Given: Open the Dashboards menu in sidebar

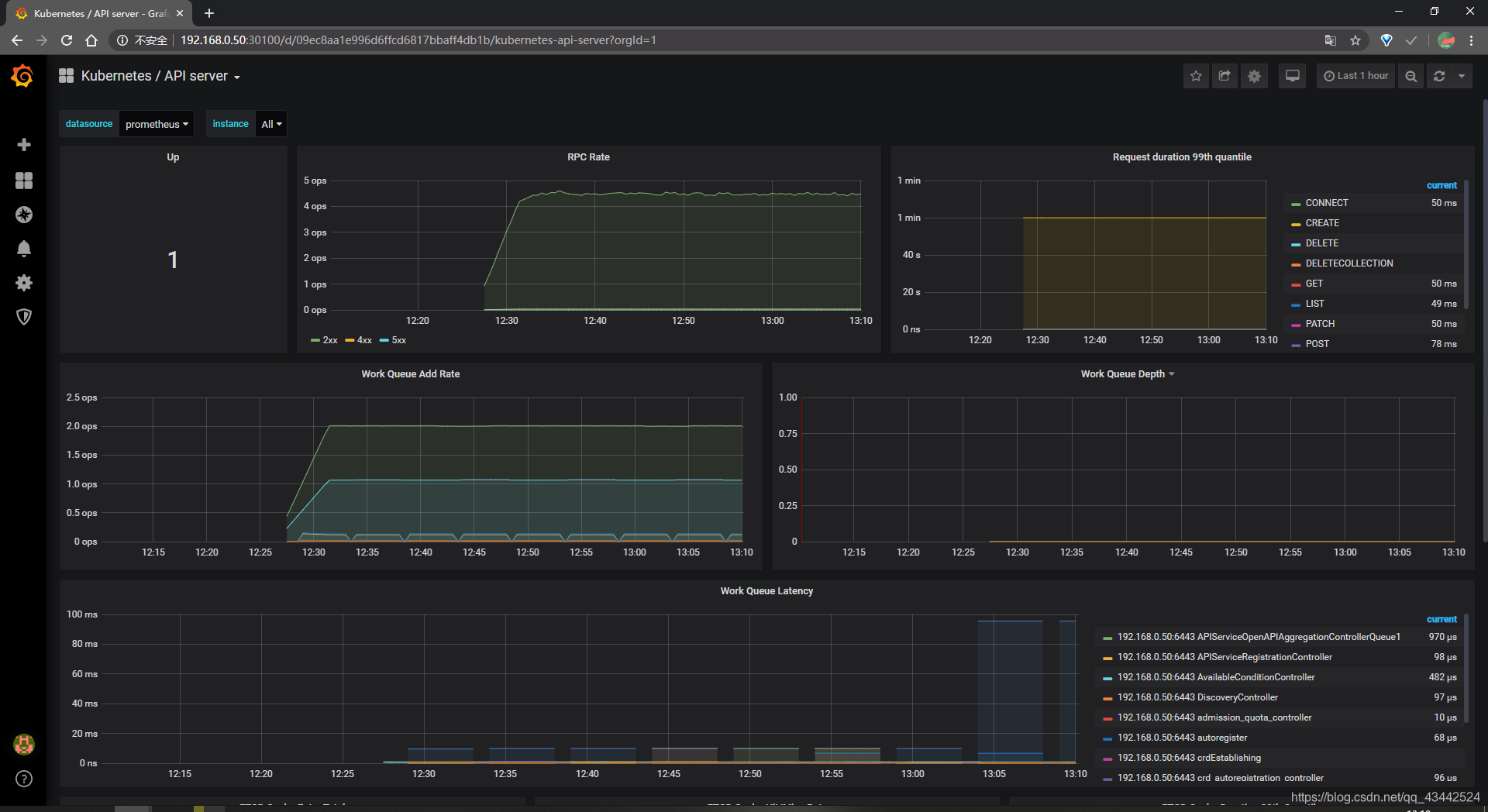Looking at the screenshot, I should click(24, 181).
